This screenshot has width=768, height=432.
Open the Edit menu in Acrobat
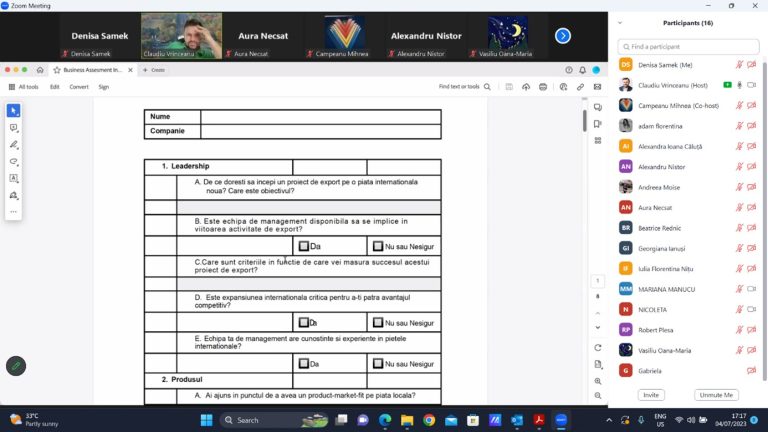tap(55, 87)
